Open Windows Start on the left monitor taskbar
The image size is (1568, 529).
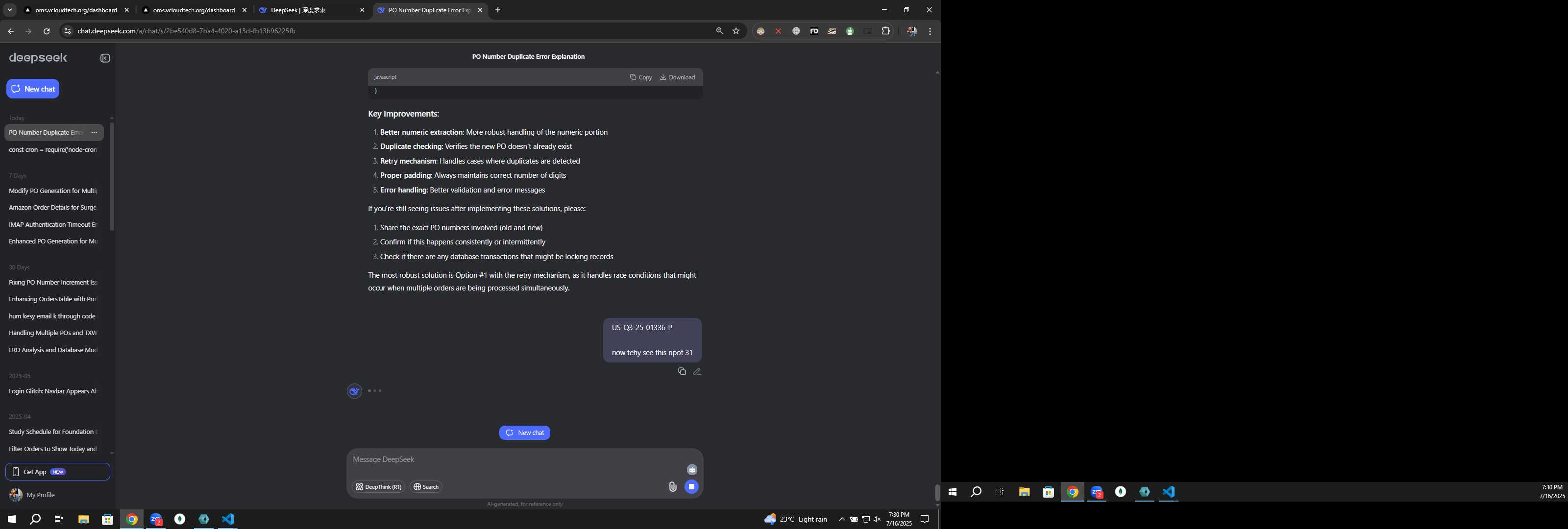[12, 519]
